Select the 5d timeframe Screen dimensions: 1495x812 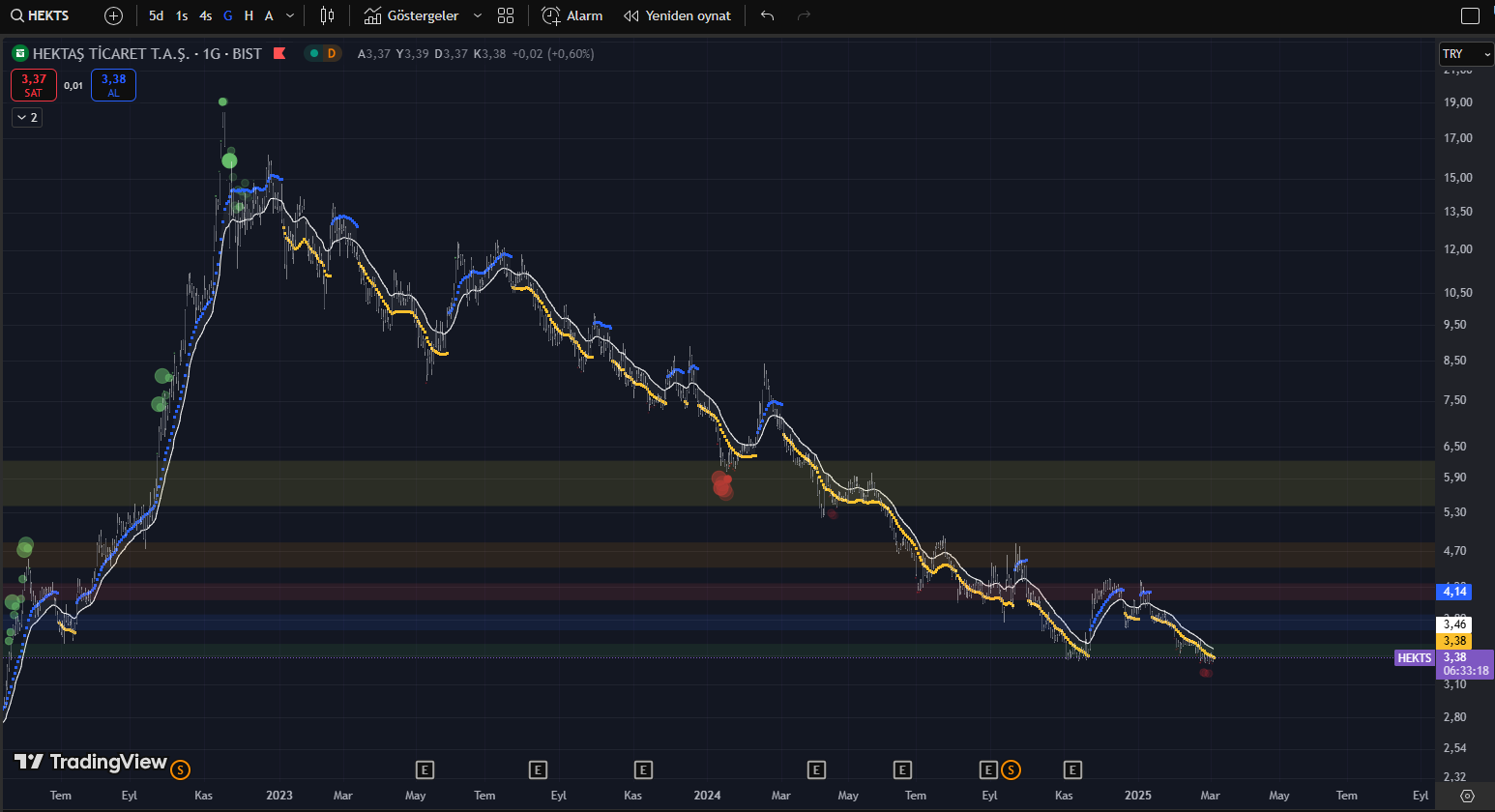[156, 15]
